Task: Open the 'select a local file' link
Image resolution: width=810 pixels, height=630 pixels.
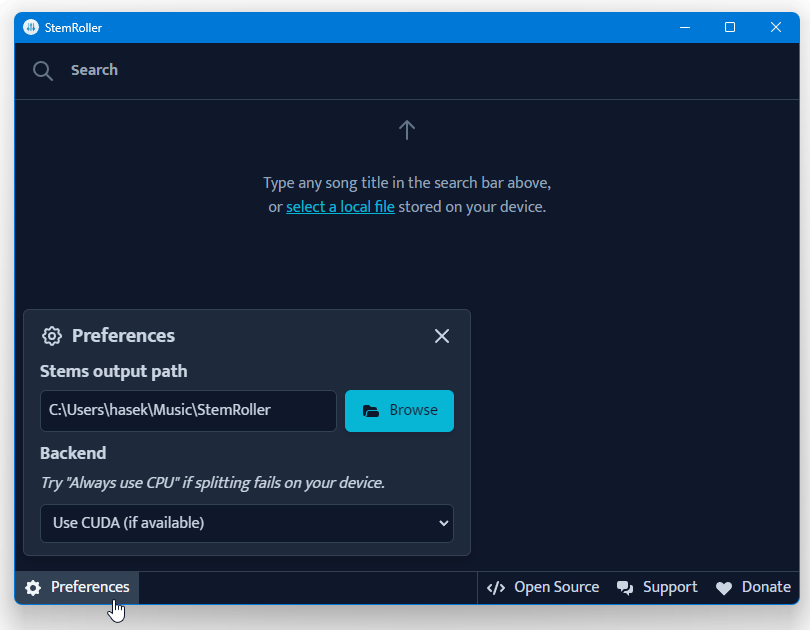Action: [x=340, y=207]
